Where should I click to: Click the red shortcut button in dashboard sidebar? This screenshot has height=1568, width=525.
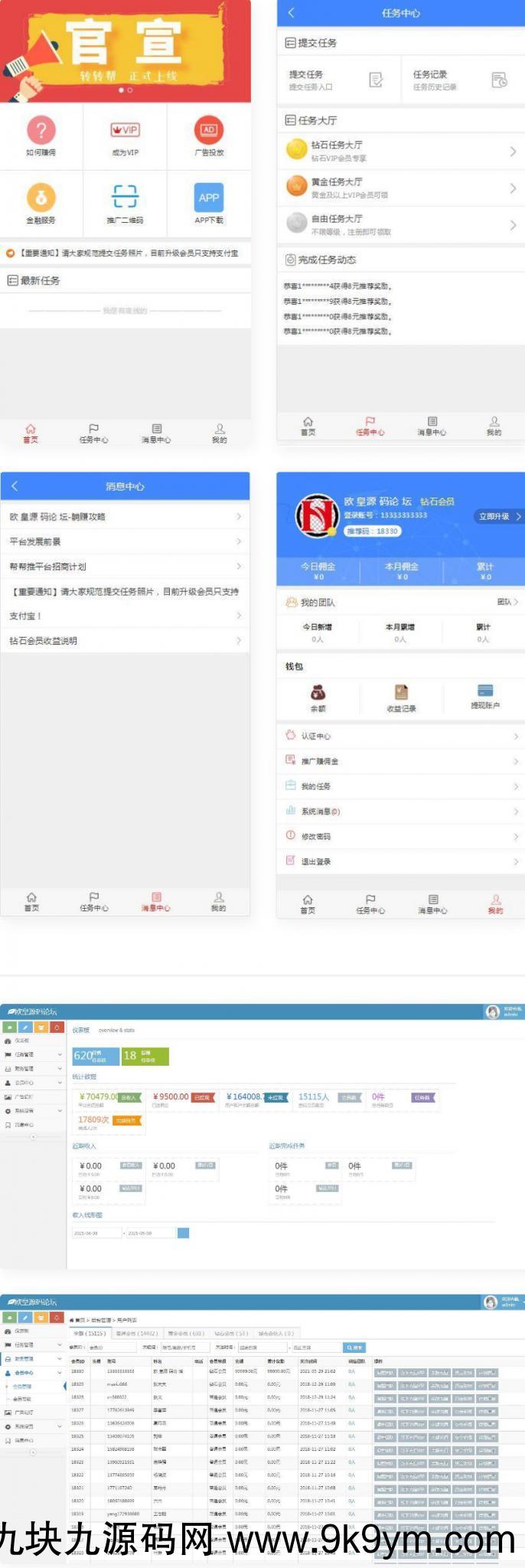tap(57, 1027)
